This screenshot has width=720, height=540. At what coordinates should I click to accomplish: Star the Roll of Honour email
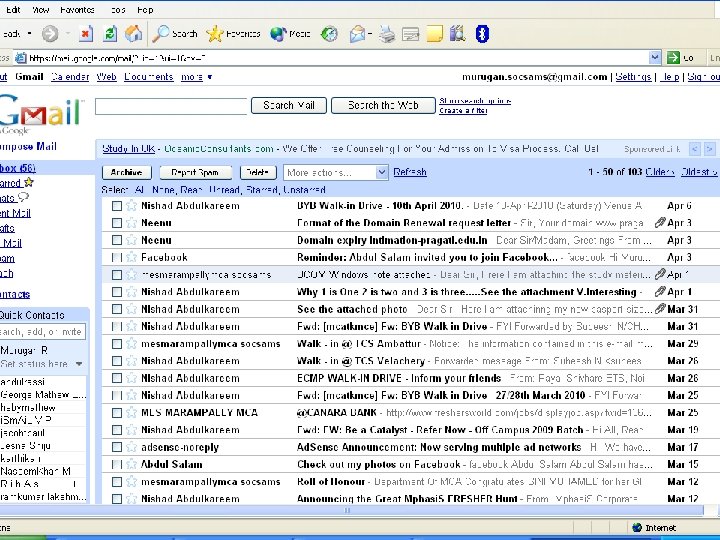131,481
